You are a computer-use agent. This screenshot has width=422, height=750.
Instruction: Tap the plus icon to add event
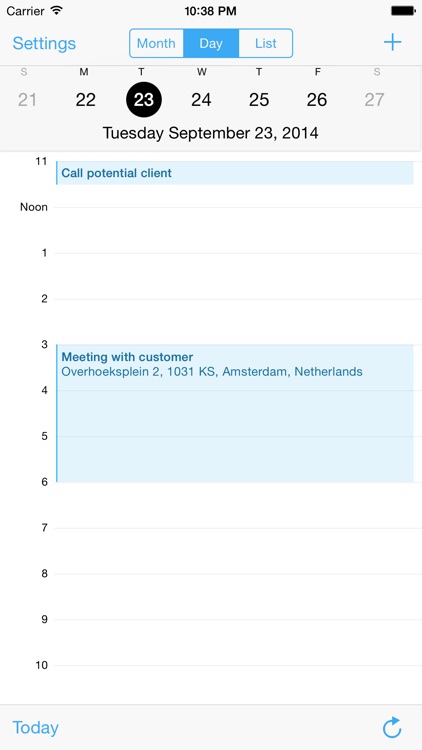(392, 43)
